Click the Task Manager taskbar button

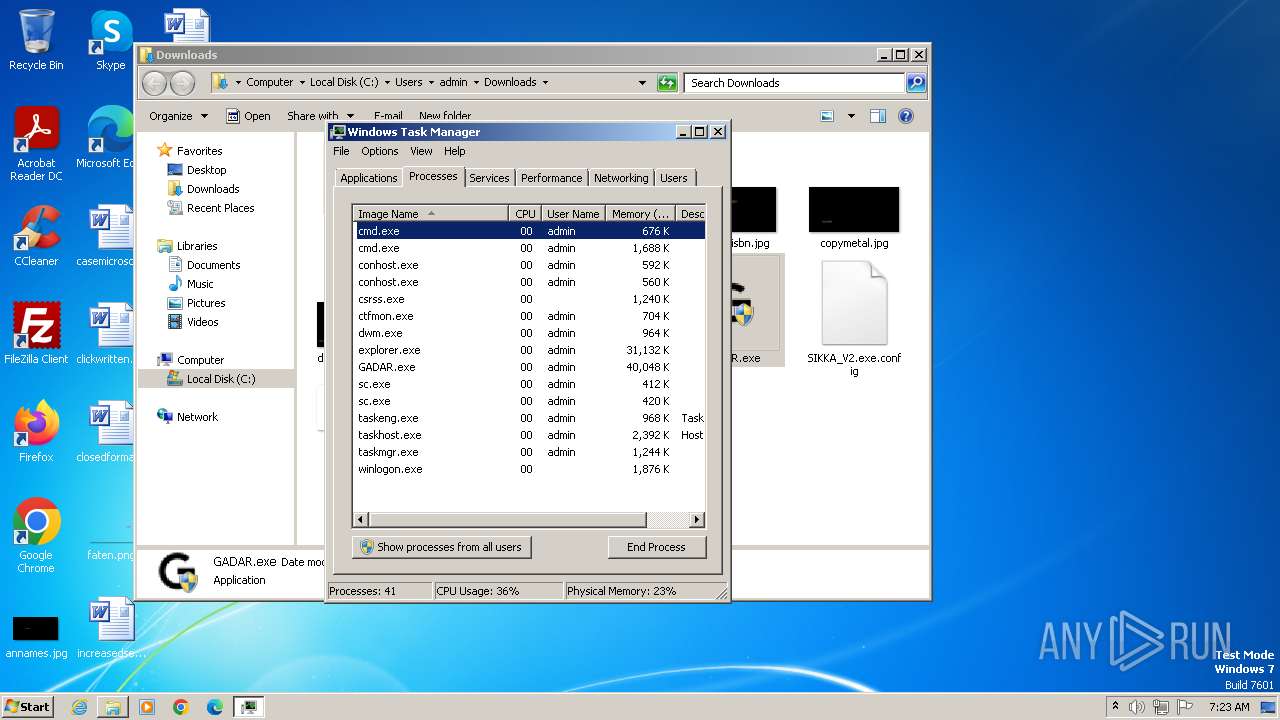point(249,707)
